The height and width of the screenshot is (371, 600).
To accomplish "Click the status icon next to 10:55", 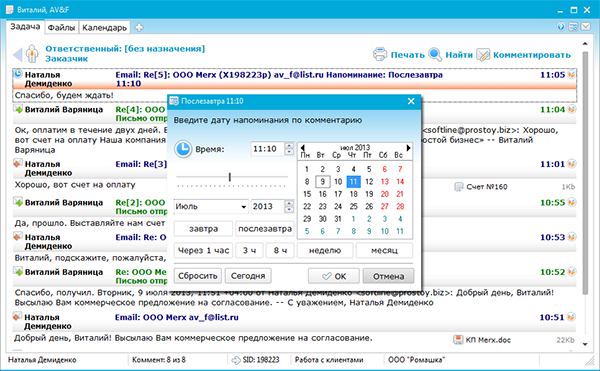I will click(572, 202).
